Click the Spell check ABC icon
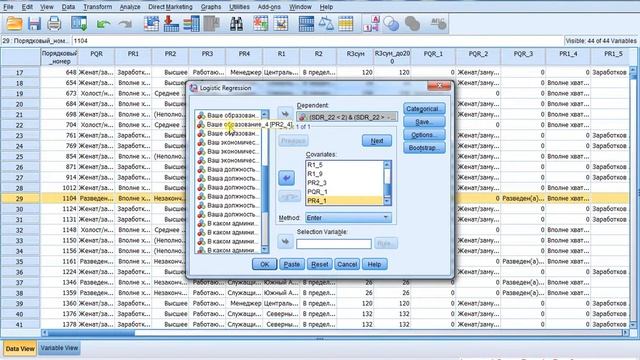This screenshot has width=640, height=360. 438,24
